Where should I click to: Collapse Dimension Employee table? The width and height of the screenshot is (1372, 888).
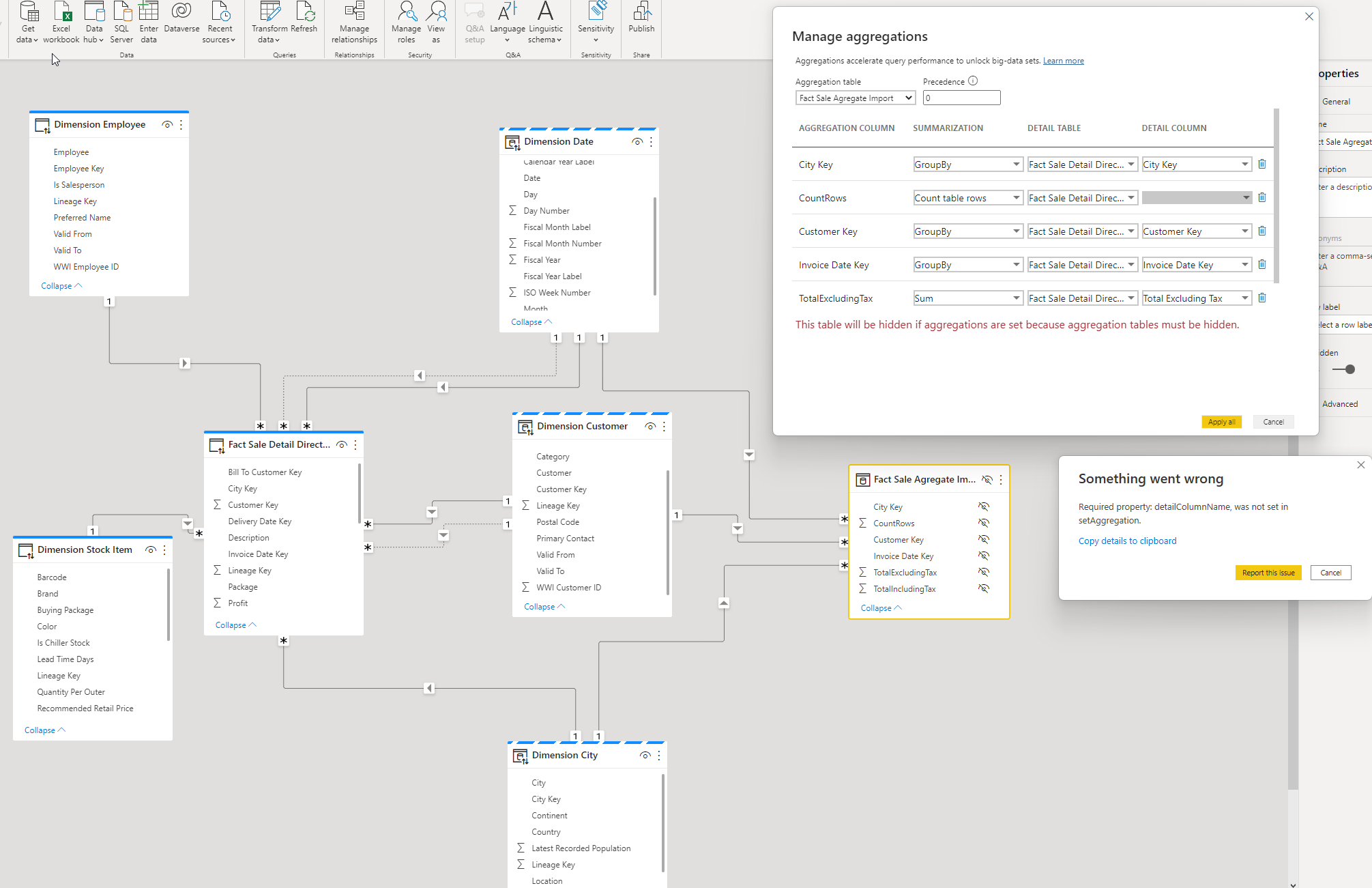tap(61, 286)
